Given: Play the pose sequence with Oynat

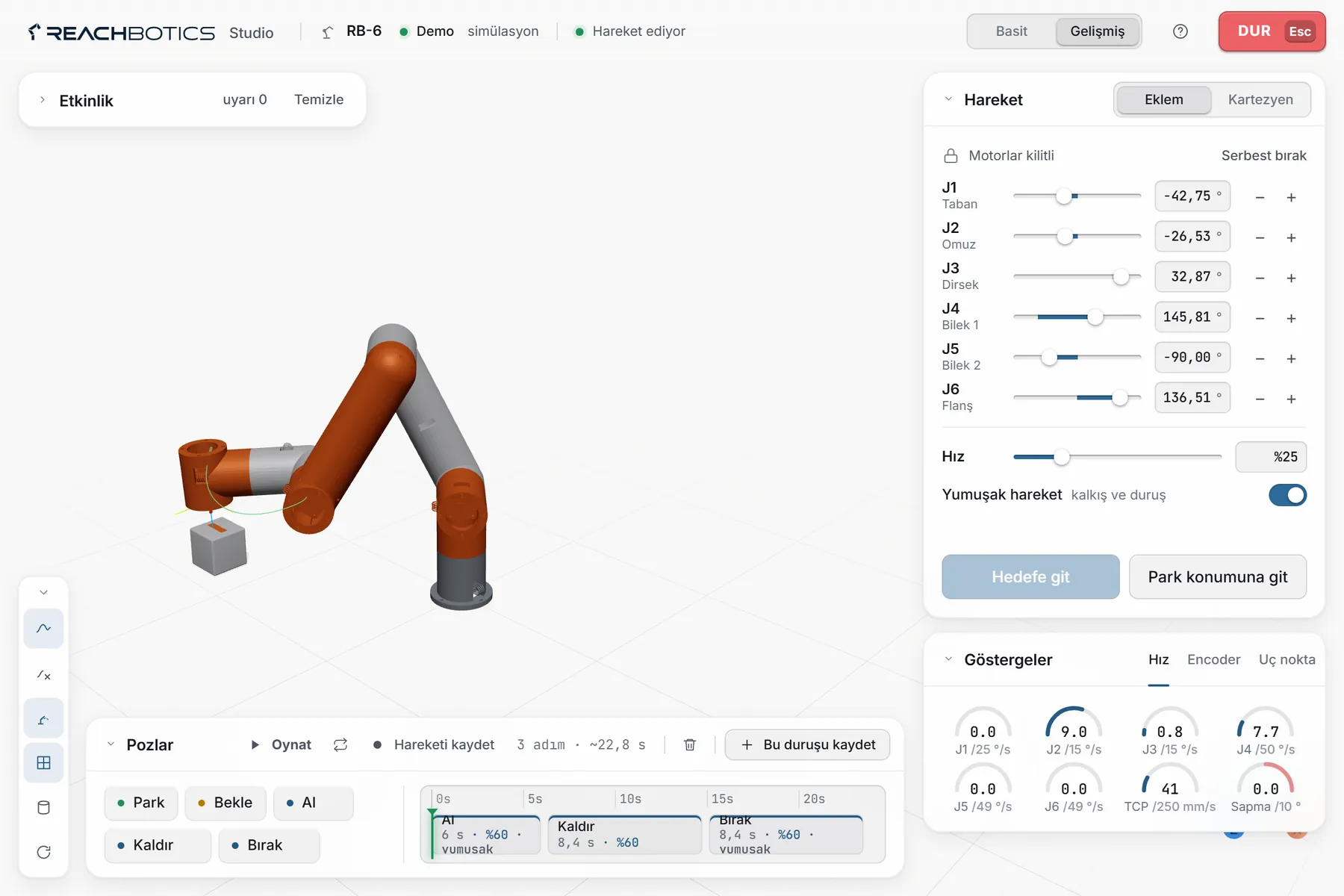Looking at the screenshot, I should tap(281, 744).
